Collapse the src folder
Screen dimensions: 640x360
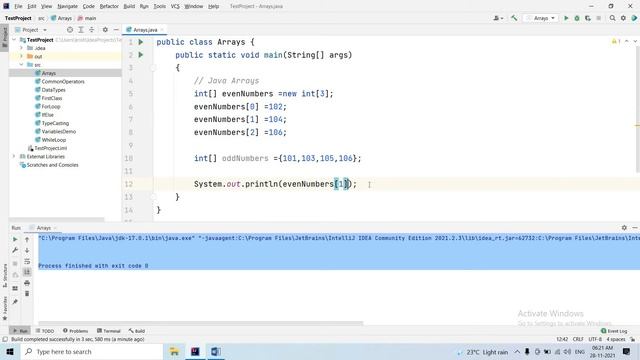click(22, 65)
